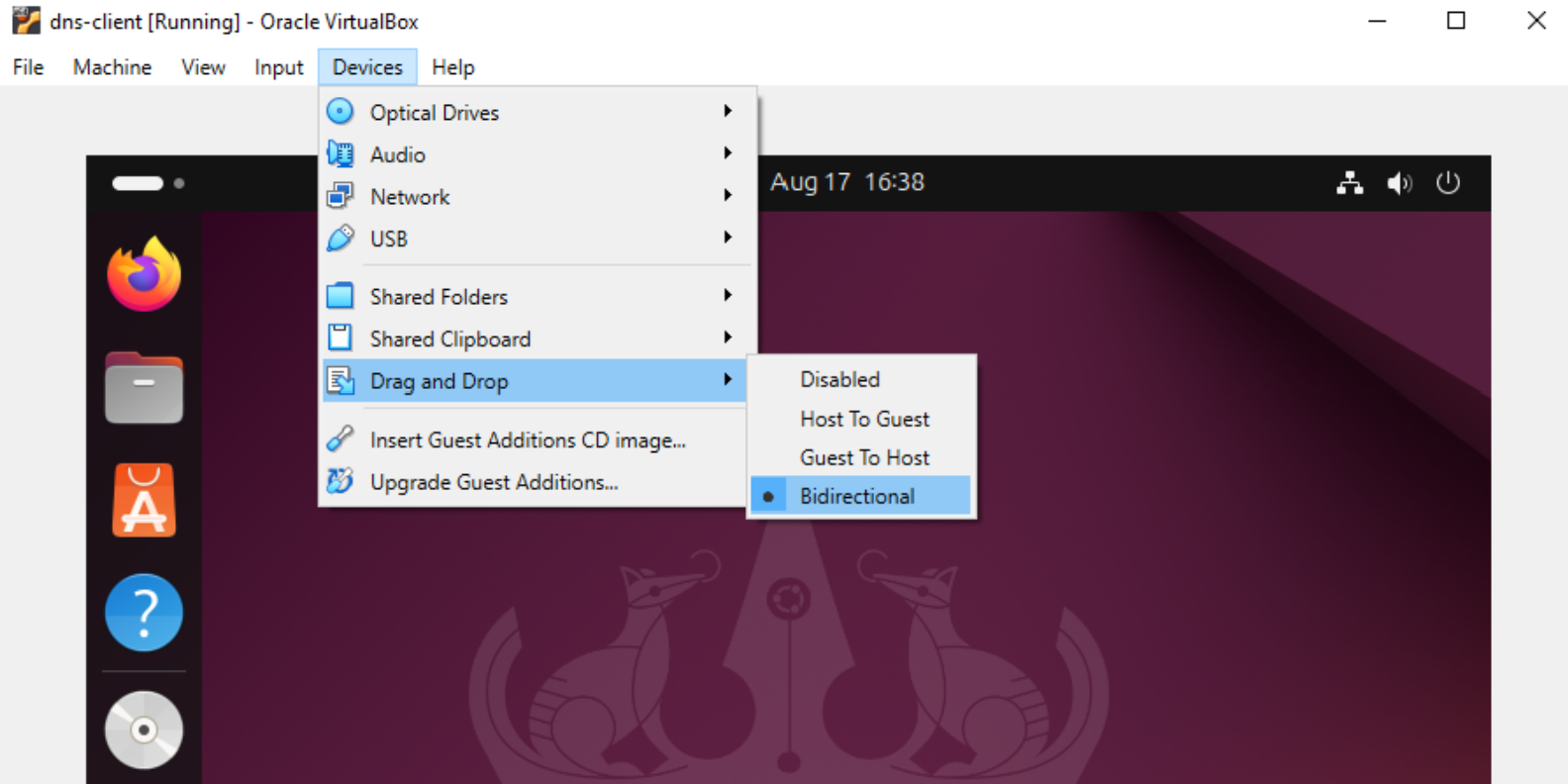The width and height of the screenshot is (1568, 784).
Task: Open the guest network status icon
Action: (x=1350, y=183)
